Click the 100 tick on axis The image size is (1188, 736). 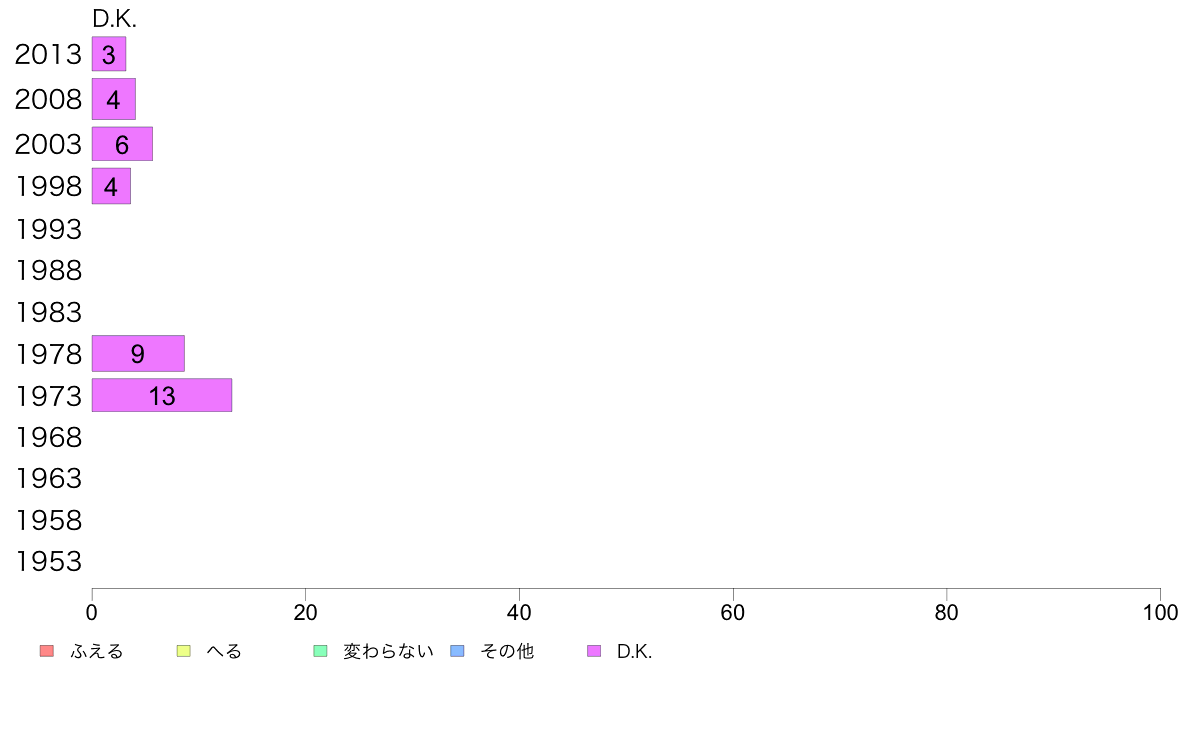tap(1160, 612)
